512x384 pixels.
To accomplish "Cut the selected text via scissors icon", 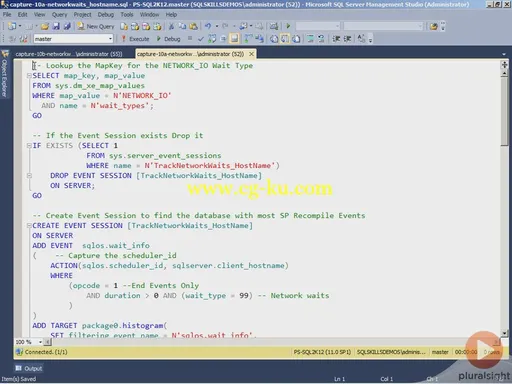I will coord(171,26).
